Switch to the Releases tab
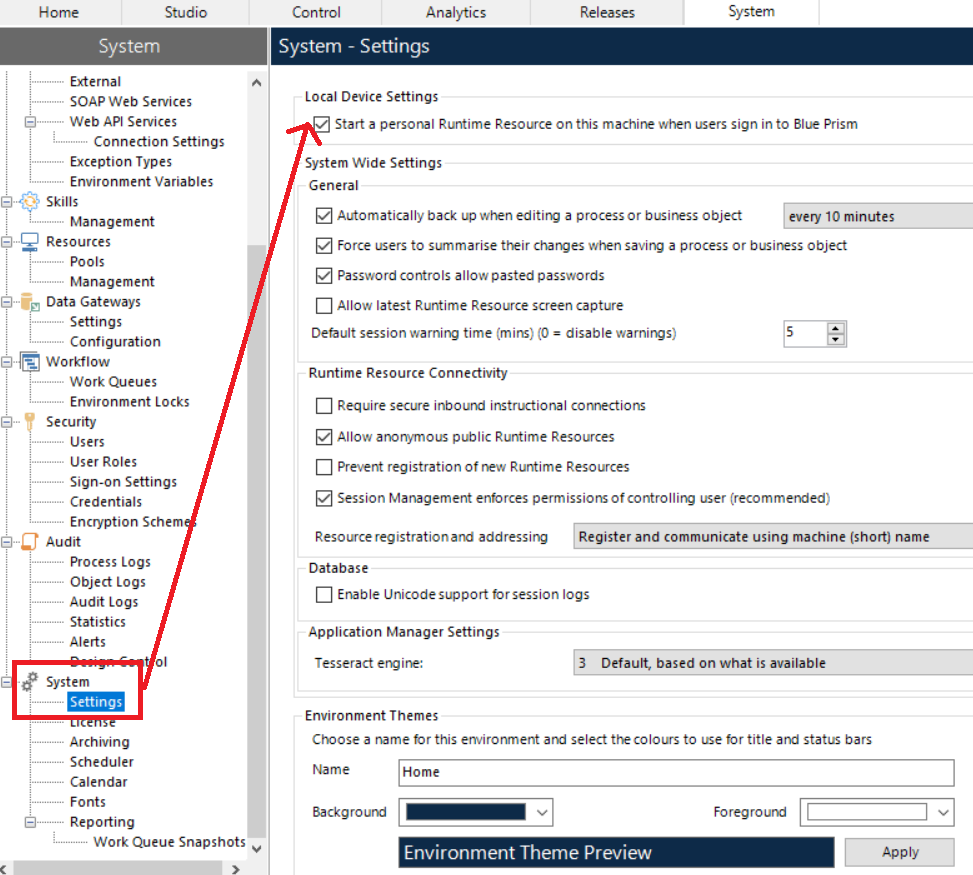 point(607,12)
